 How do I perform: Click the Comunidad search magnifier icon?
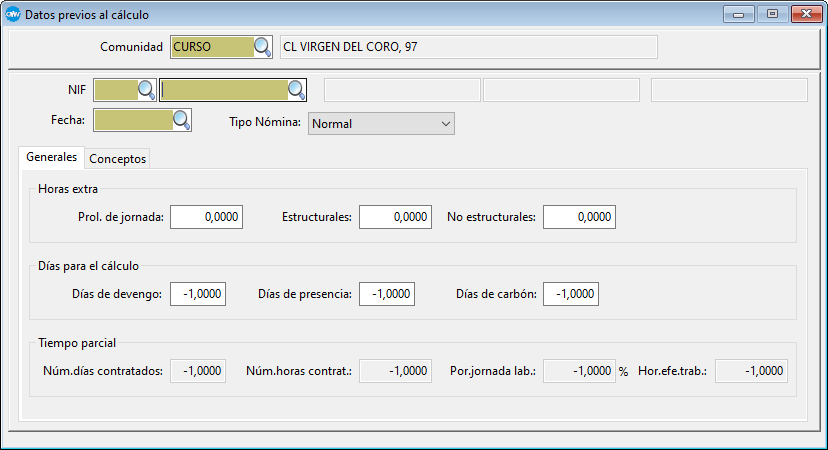point(262,47)
